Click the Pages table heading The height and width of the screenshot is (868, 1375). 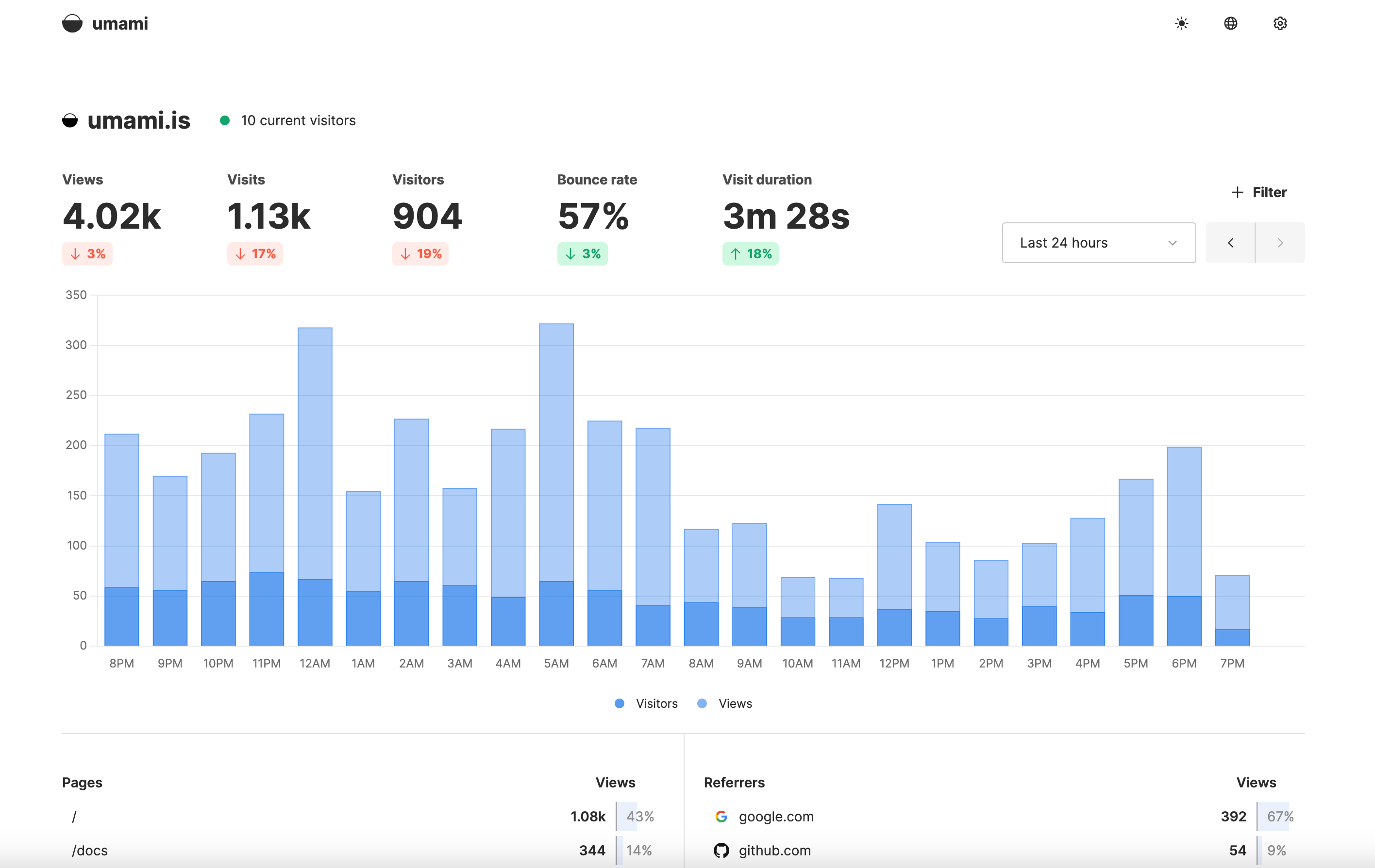[82, 783]
